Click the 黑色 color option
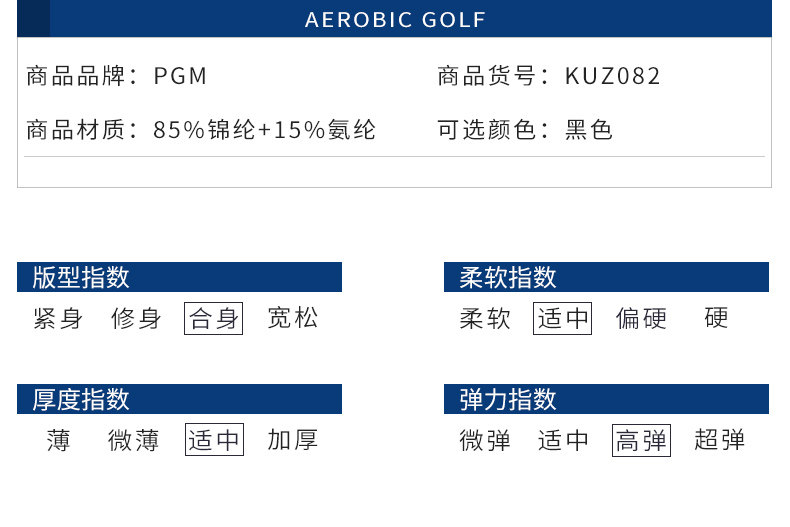 click(x=589, y=129)
